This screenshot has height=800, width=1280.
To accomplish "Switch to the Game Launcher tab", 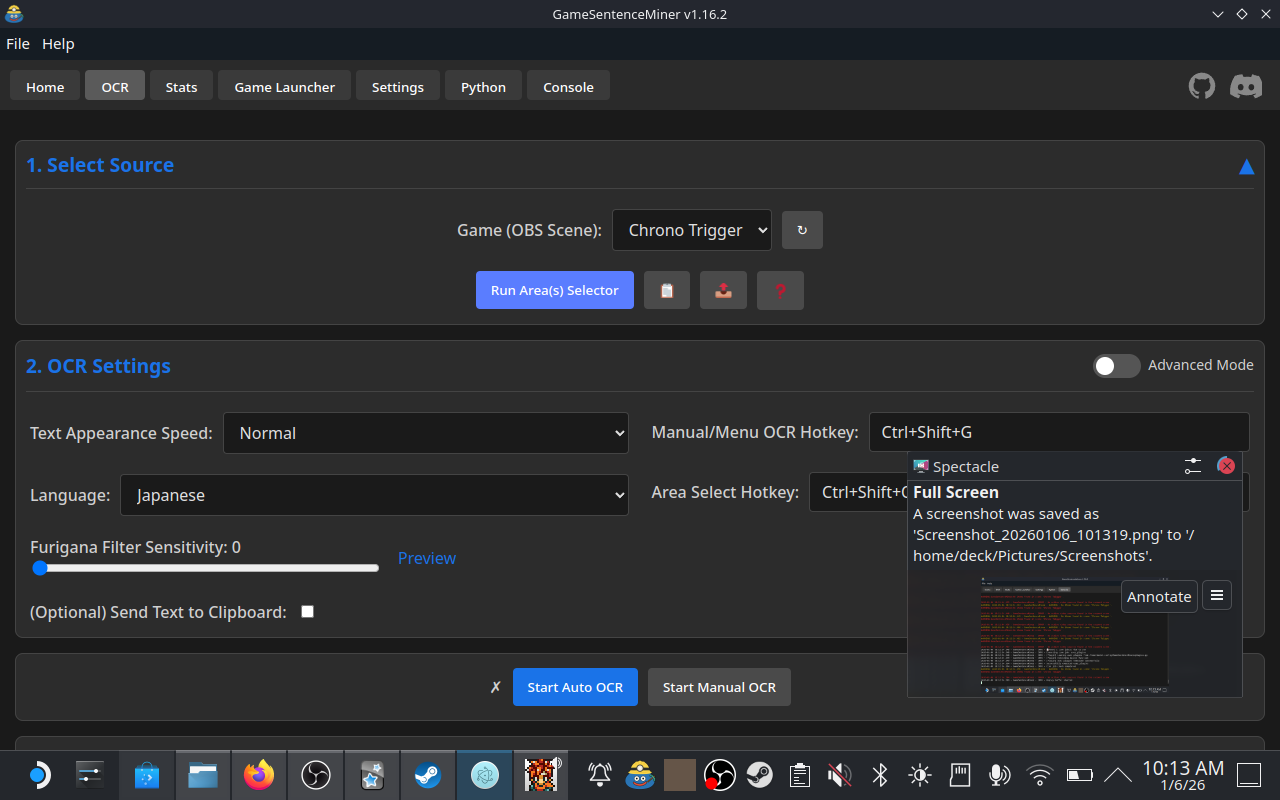I will click(x=284, y=86).
